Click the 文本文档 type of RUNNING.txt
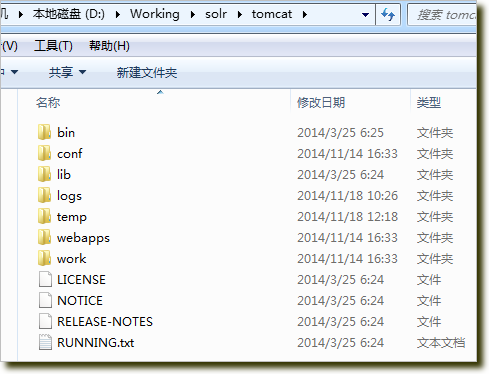The image size is (489, 374). point(441,343)
